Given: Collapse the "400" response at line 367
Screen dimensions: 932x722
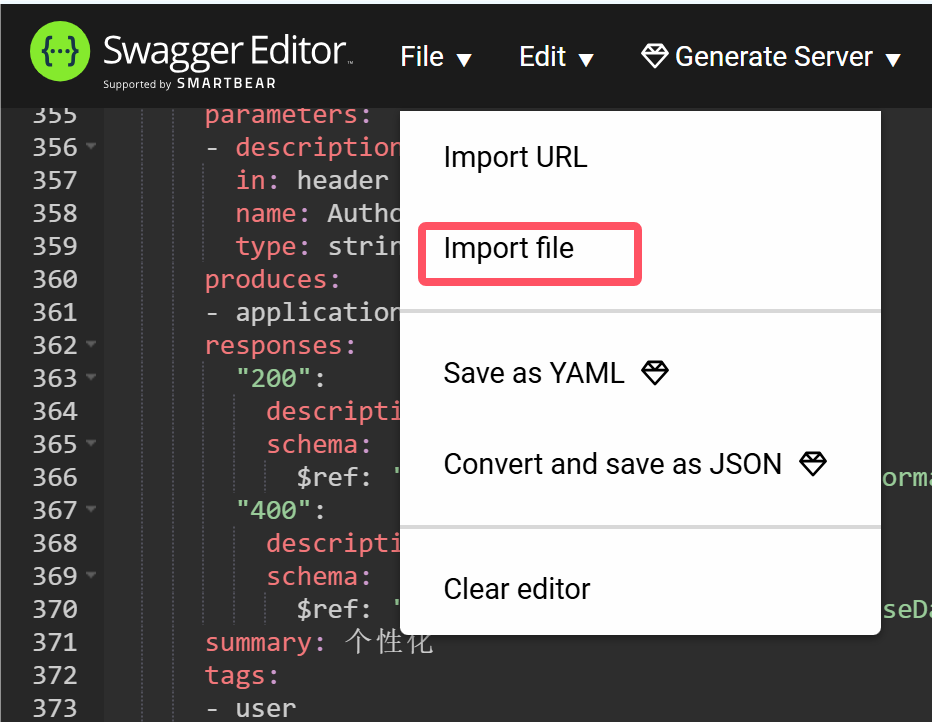Looking at the screenshot, I should click(92, 510).
